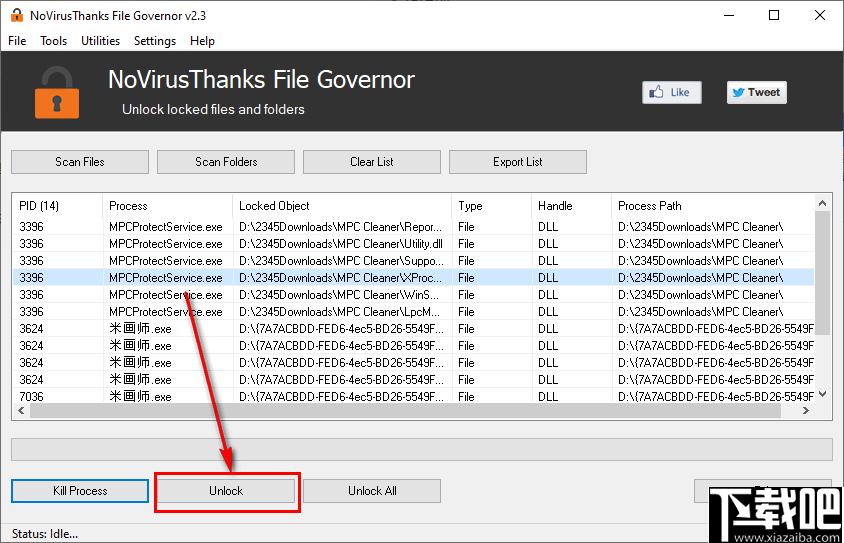Screen dimensions: 844x543
Task: Click the list scrollbar down arrow
Action: (x=822, y=394)
